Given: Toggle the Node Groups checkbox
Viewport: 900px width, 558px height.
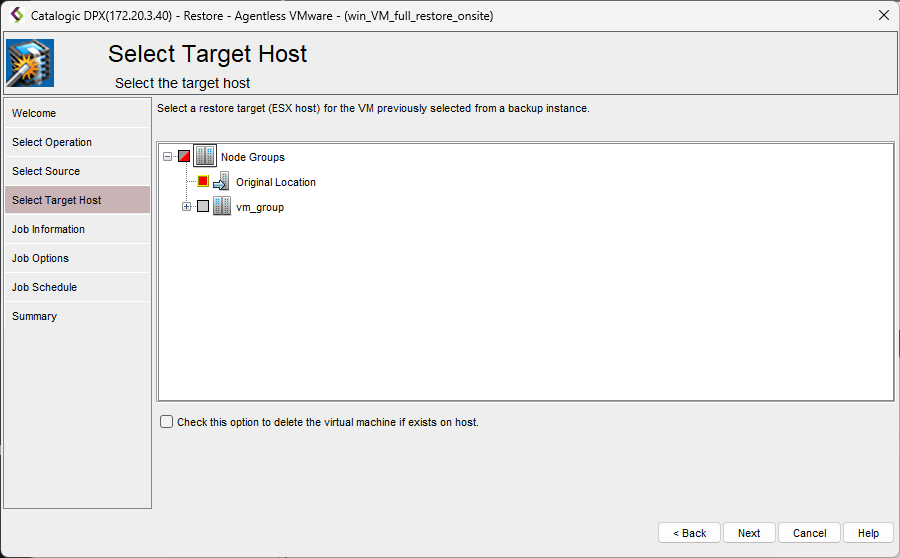Looking at the screenshot, I should tap(184, 157).
